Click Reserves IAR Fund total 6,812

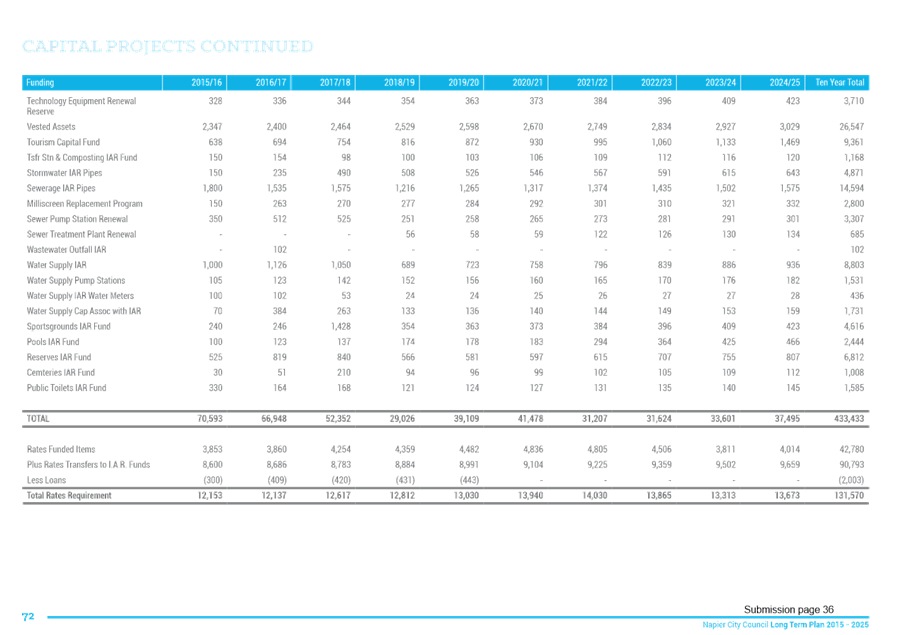pos(853,357)
